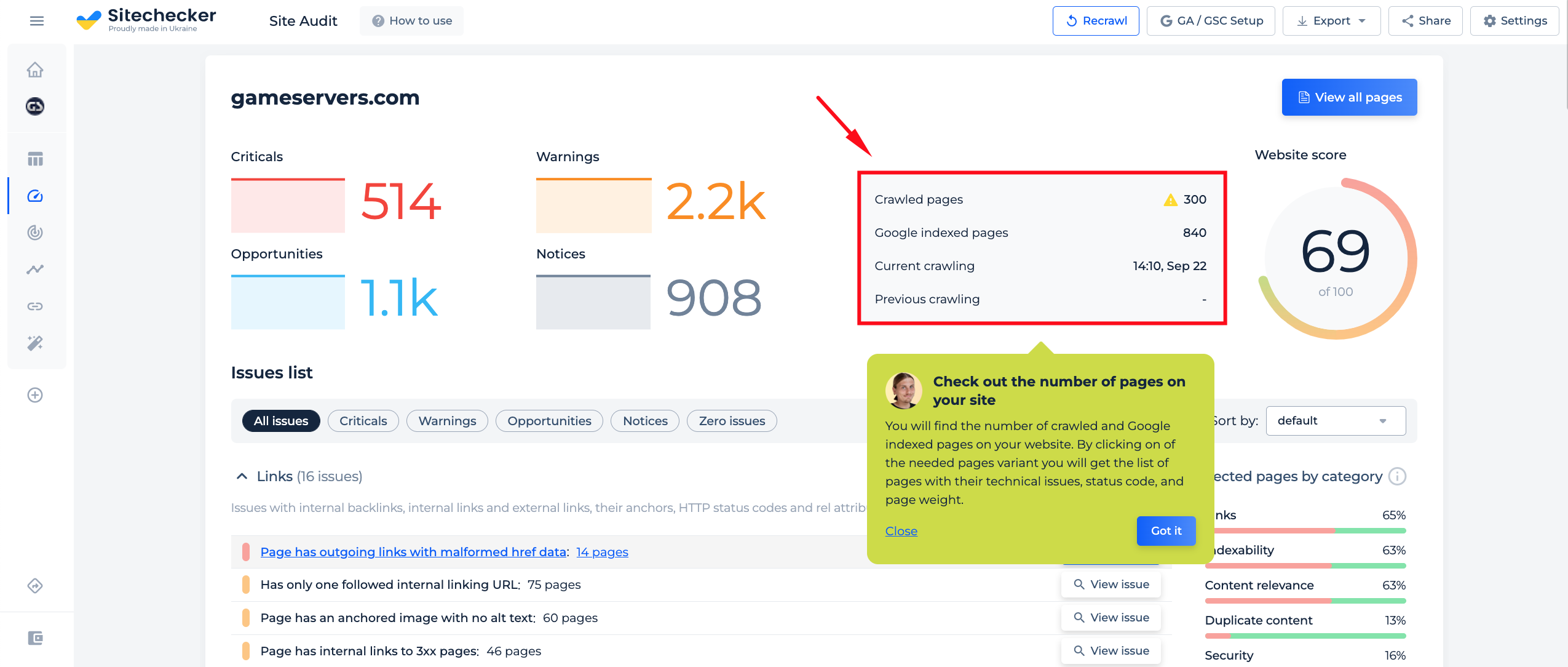Open Settings
Screen dimensions: 1568x667
tap(1514, 21)
